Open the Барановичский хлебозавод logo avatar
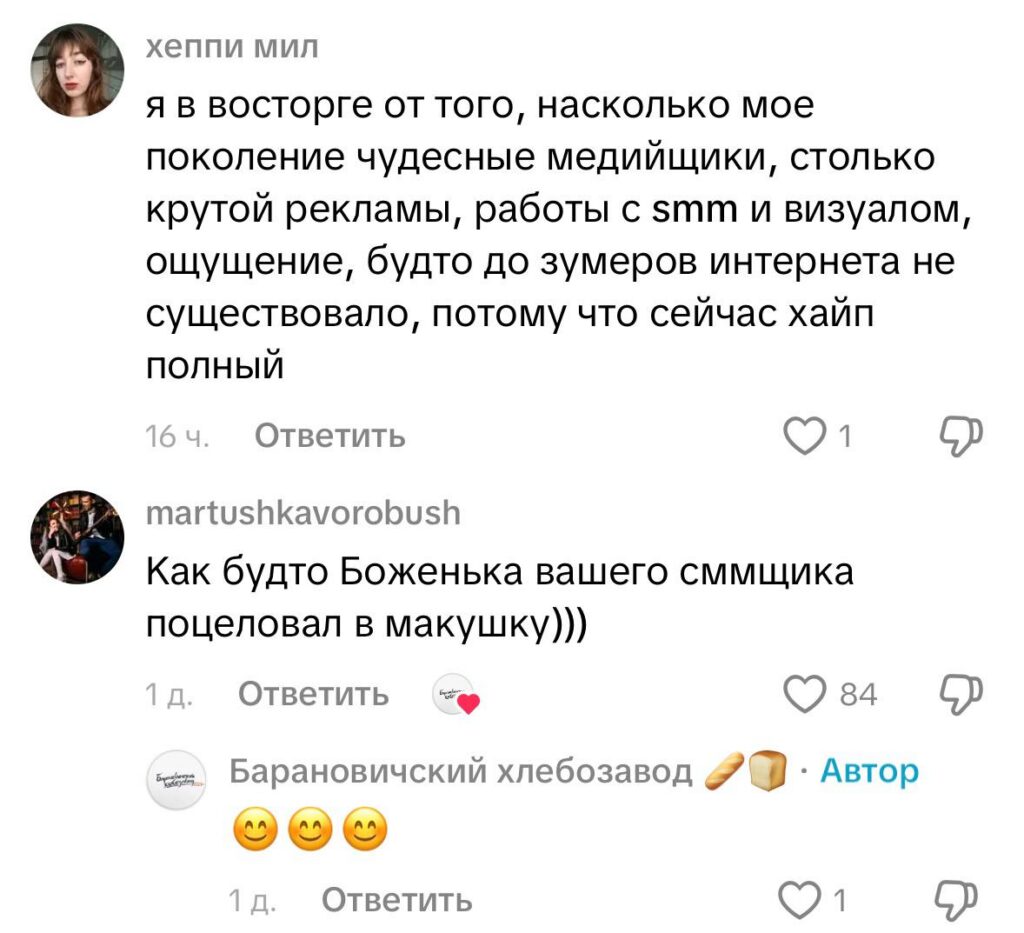1024x933 pixels. click(176, 780)
